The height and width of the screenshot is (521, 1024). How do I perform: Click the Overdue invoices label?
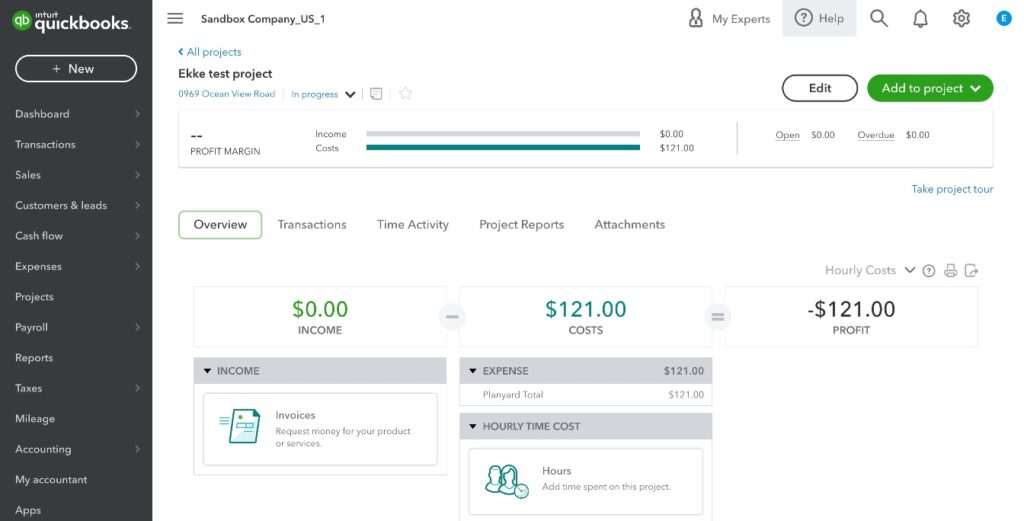click(x=876, y=135)
